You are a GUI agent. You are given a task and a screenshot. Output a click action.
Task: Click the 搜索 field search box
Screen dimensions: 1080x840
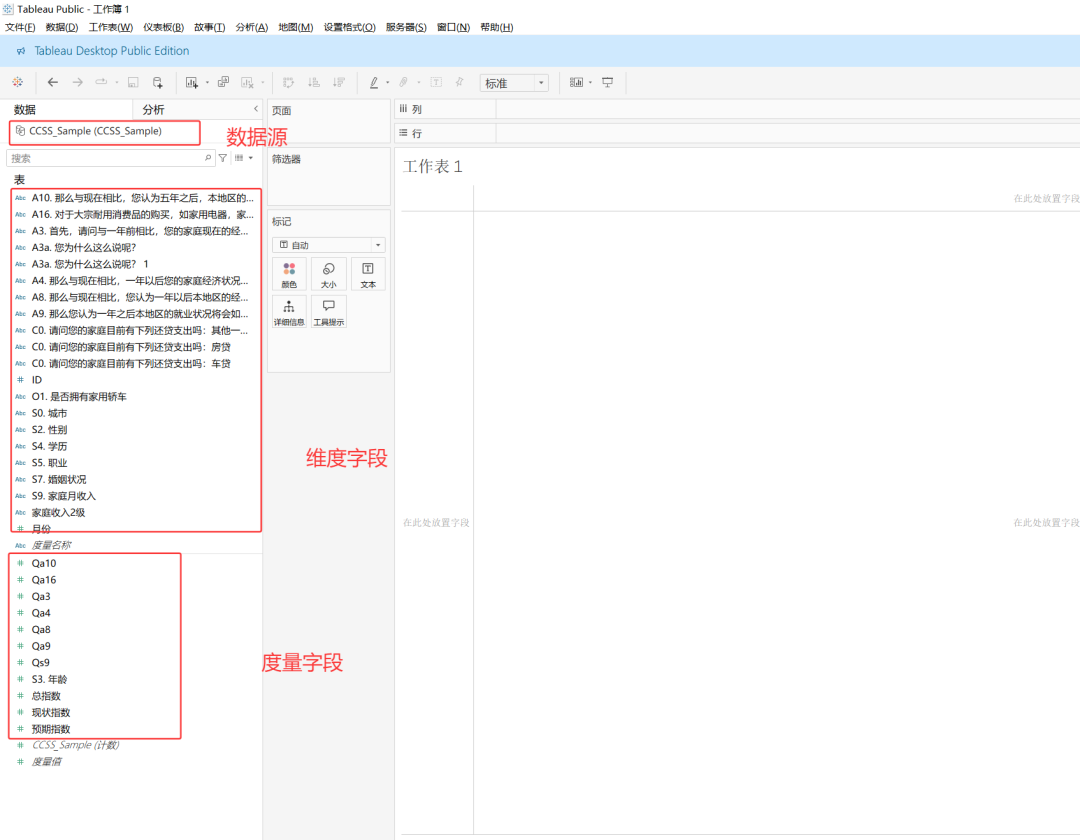click(x=110, y=158)
